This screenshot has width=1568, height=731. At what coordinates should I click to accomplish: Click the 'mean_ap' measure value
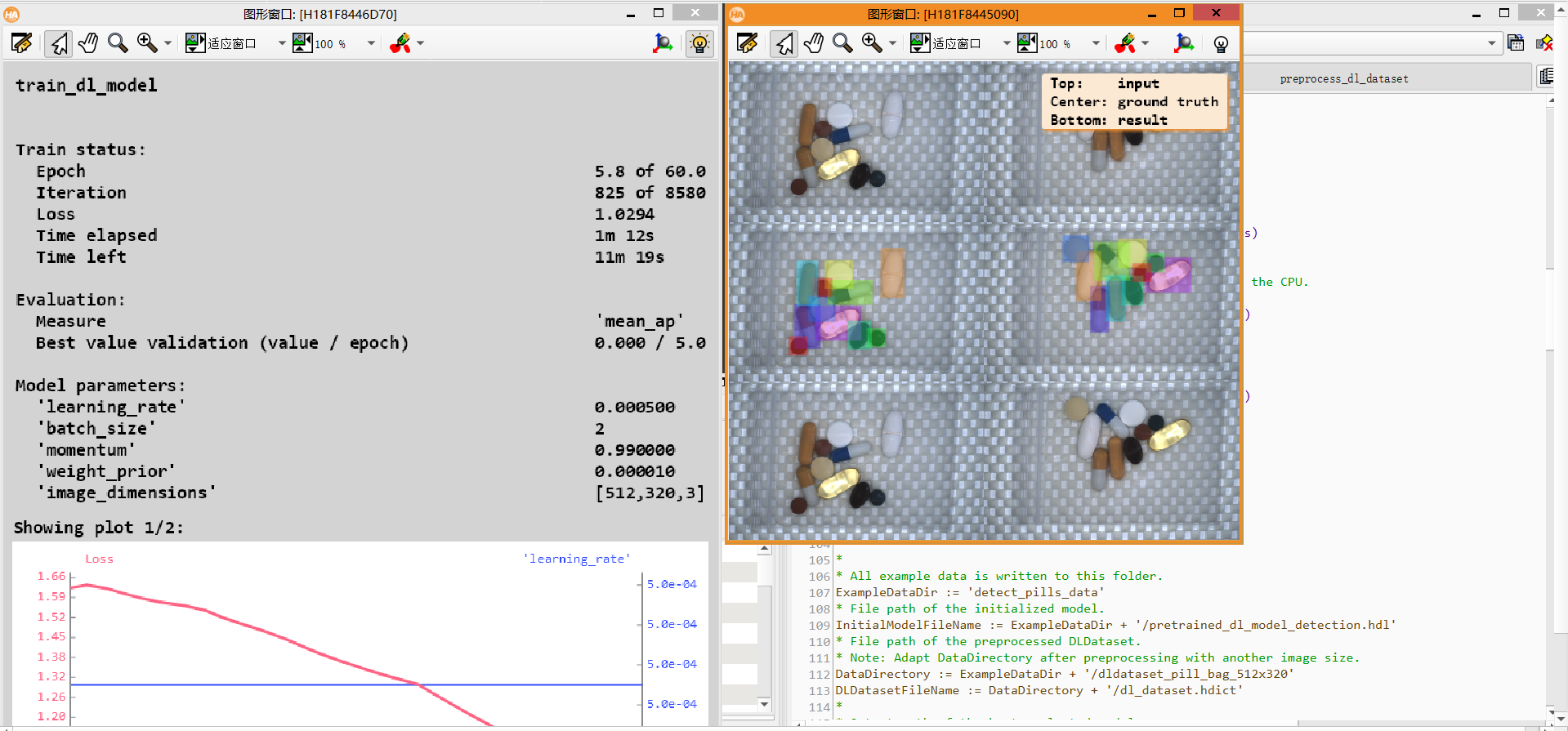pos(640,322)
